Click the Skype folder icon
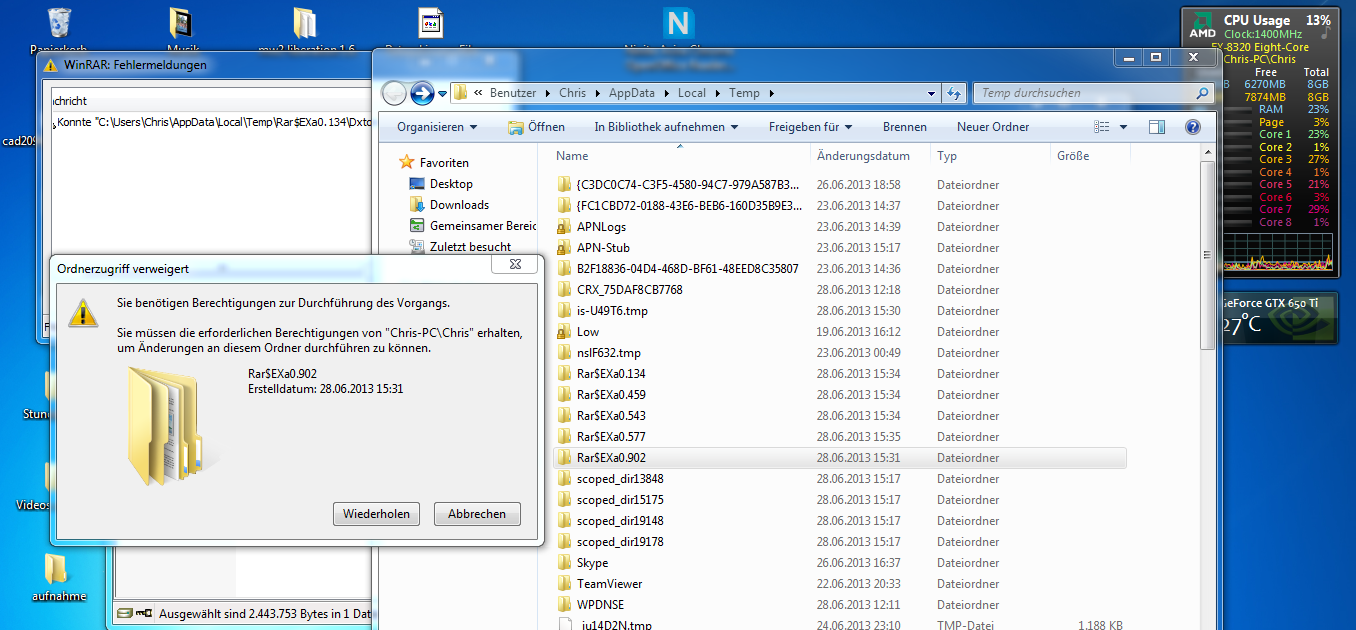1356x630 pixels. point(564,563)
